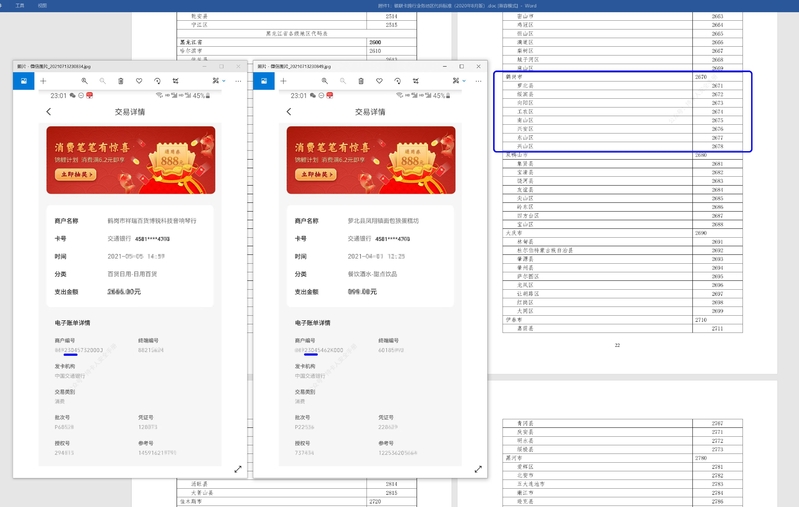Click the 鹤岗市 row in Word table
The image size is (799, 507).
pyautogui.click(x=517, y=76)
